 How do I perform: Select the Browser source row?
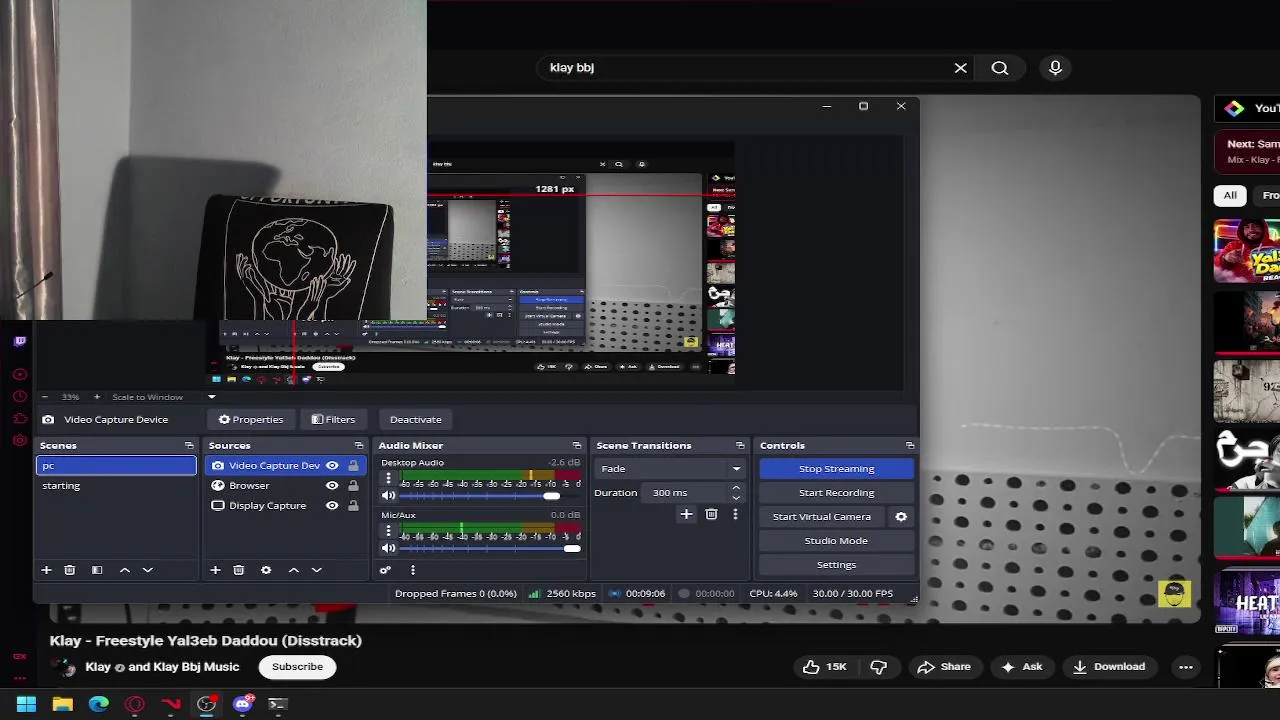(284, 486)
